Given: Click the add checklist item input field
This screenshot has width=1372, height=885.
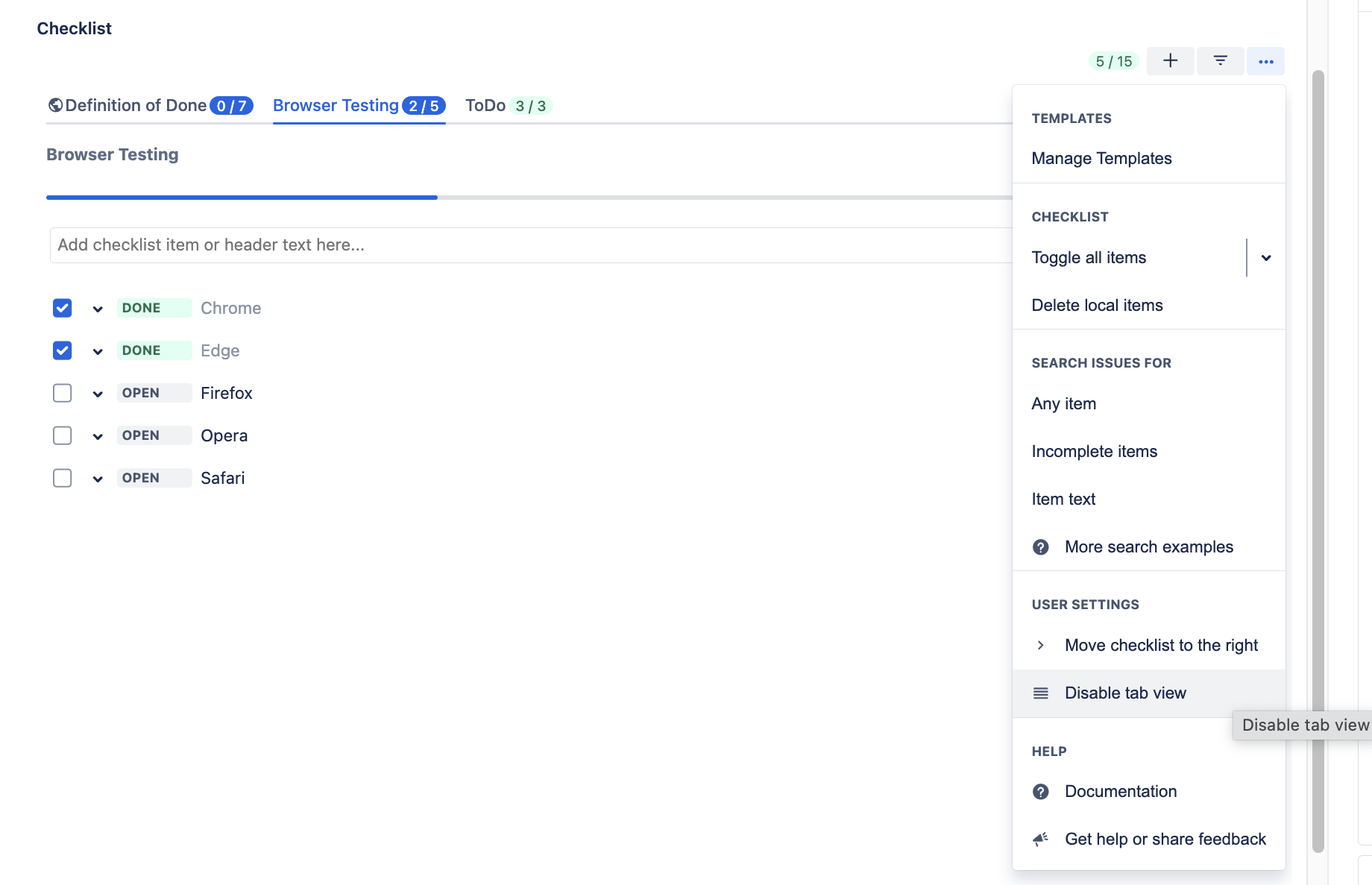Looking at the screenshot, I should [x=531, y=245].
